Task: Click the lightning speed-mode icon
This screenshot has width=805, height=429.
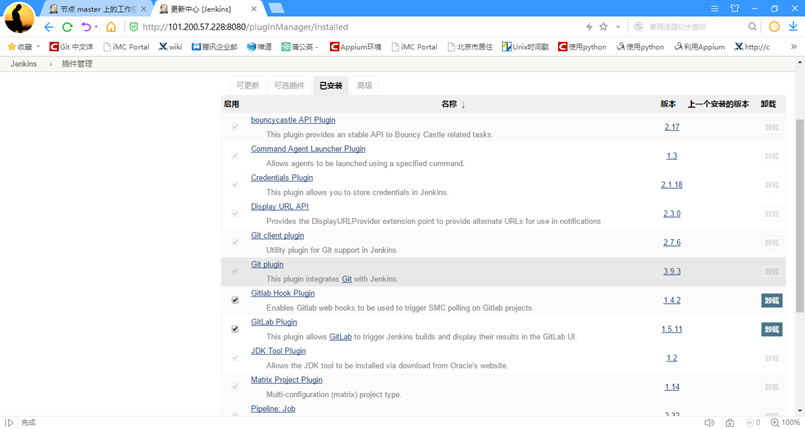Action: [589, 27]
